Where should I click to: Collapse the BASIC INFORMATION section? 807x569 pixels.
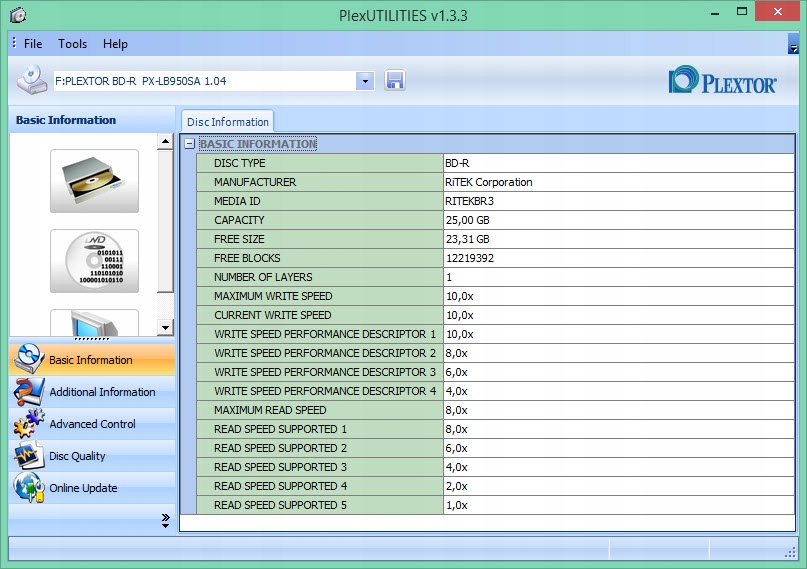(189, 144)
